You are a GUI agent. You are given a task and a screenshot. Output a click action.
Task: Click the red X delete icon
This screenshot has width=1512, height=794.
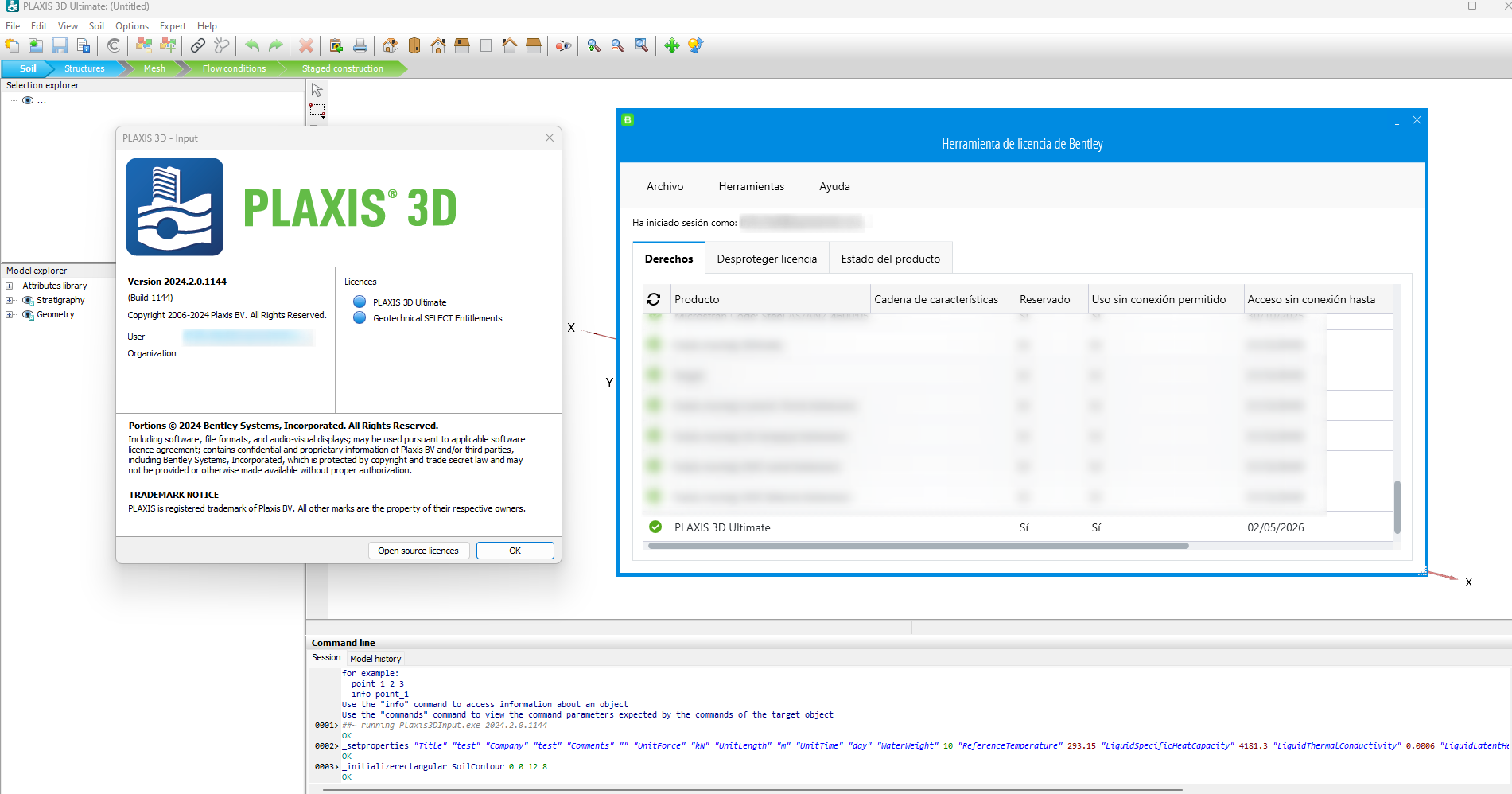(x=306, y=45)
